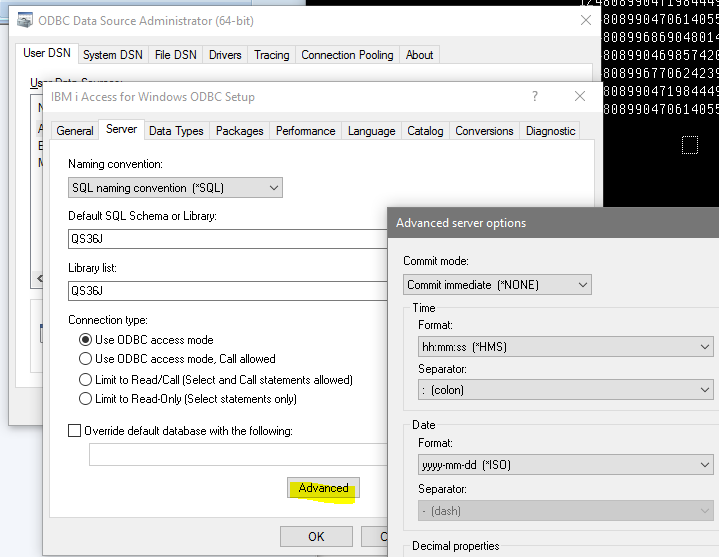This screenshot has width=719, height=557.
Task: Open the Naming convention dropdown
Action: 175,188
